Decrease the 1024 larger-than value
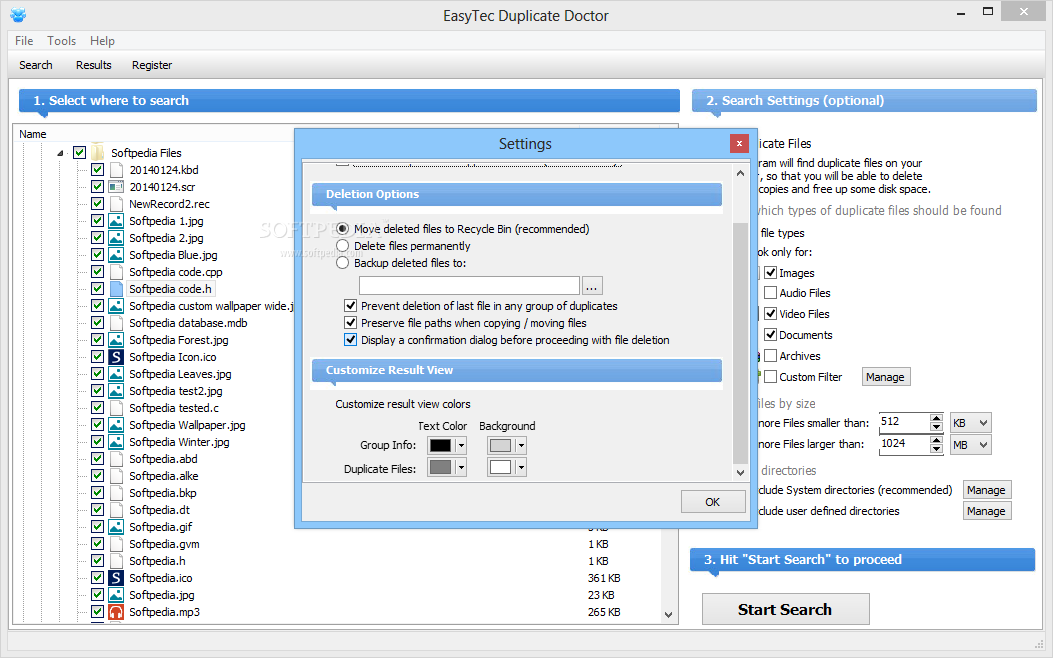 pos(936,449)
